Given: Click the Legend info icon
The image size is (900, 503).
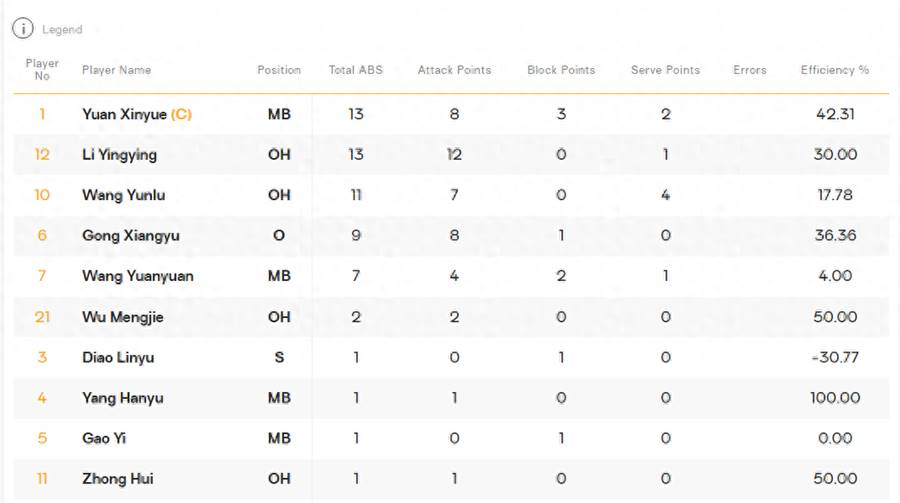Looking at the screenshot, I should point(23,29).
